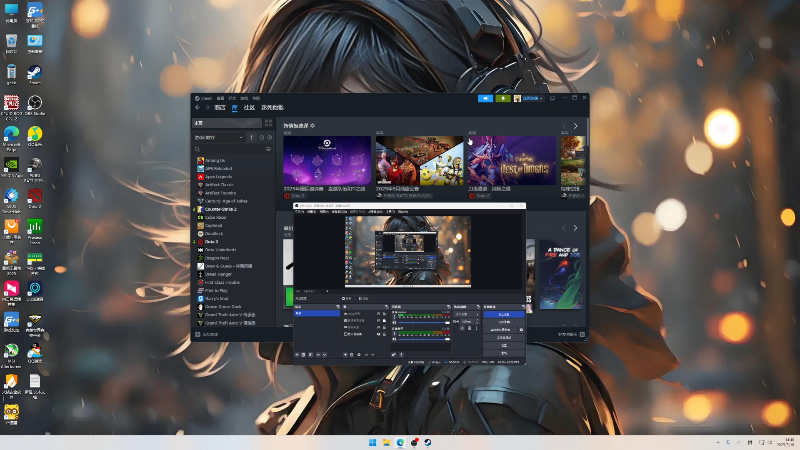Click the Big Picture mode monitor icon

coord(553,98)
